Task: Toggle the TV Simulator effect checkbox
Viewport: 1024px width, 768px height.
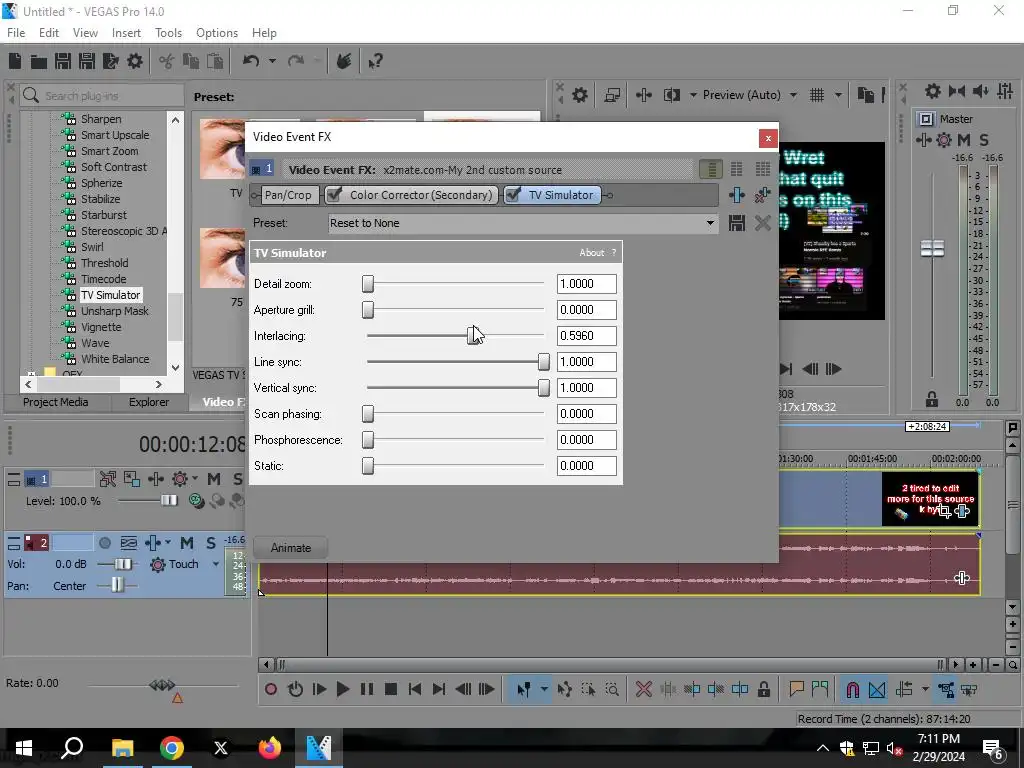Action: (513, 195)
